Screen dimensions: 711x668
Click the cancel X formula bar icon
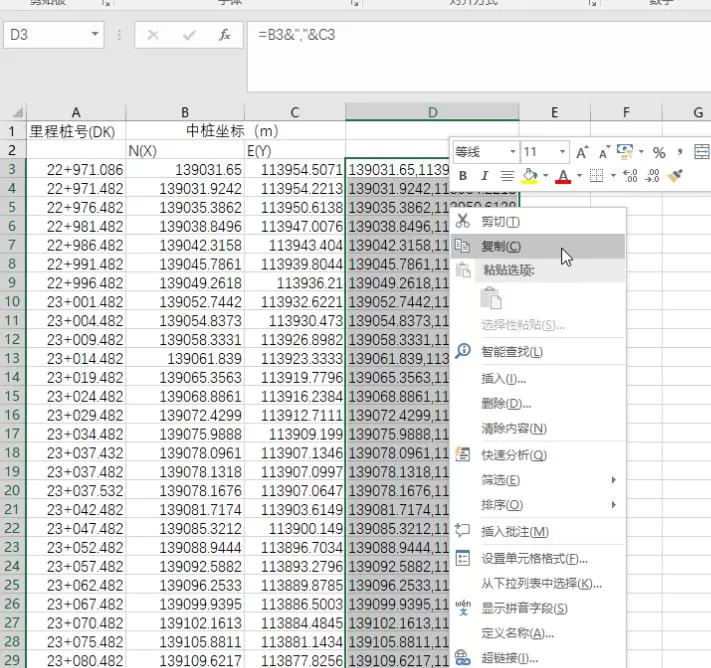tap(153, 35)
